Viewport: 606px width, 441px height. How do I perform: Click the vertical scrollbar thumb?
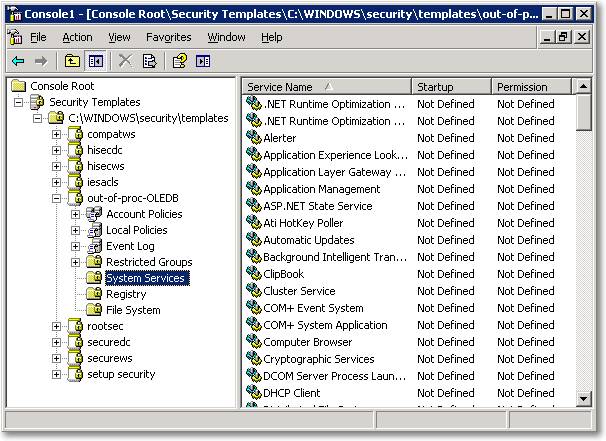pyautogui.click(x=583, y=112)
